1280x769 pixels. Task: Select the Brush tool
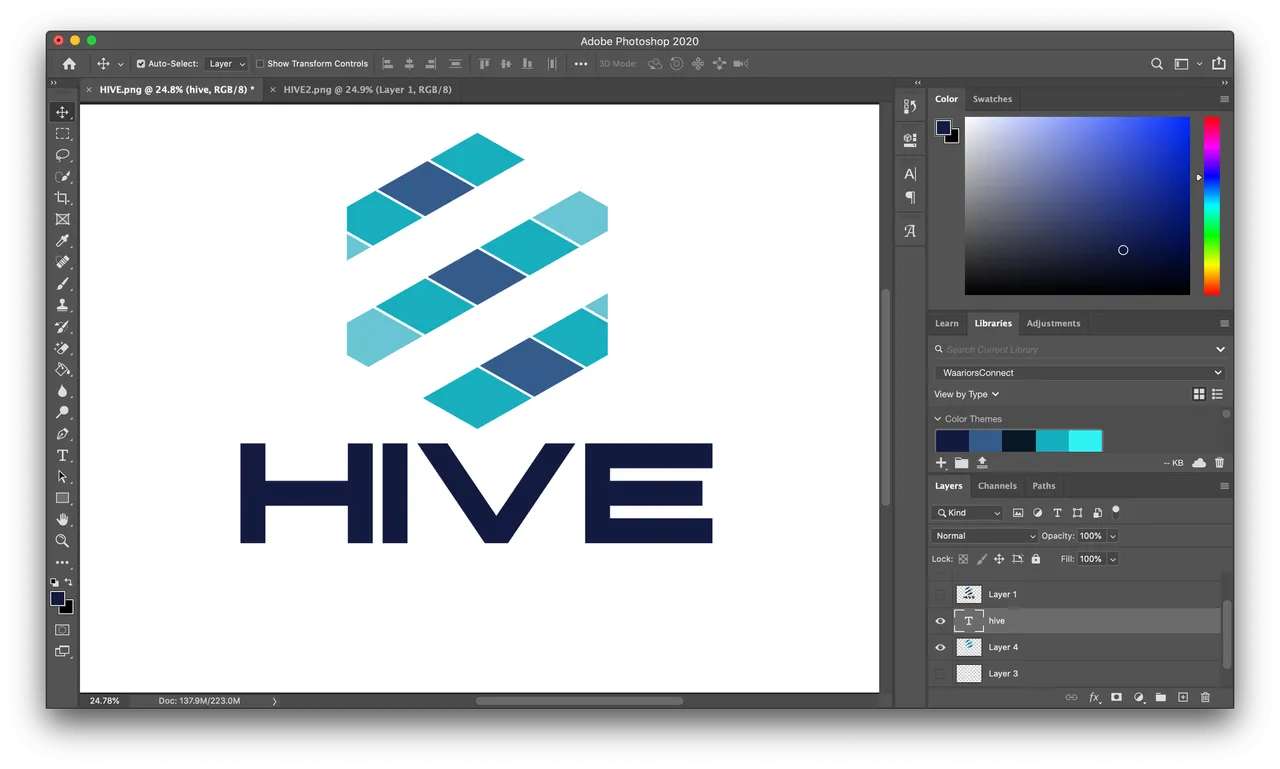[62, 284]
